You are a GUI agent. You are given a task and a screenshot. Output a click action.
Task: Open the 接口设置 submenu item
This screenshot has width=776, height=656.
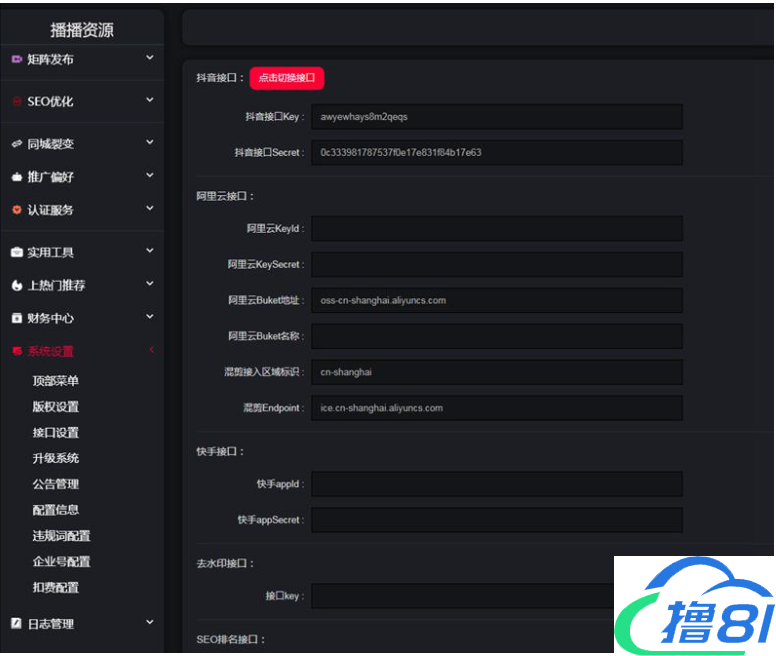point(55,433)
